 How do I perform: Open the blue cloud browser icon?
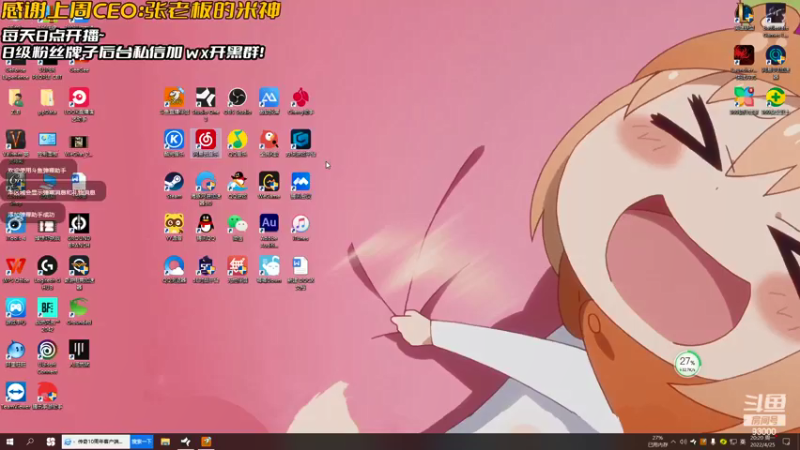point(174,266)
